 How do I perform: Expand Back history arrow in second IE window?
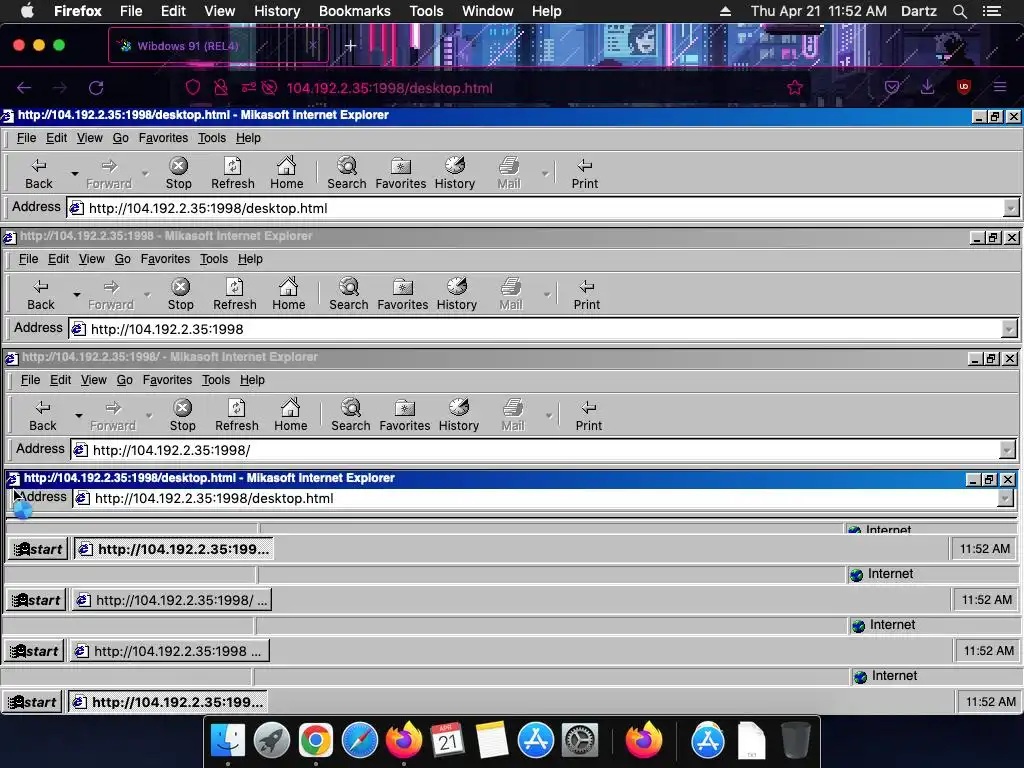coord(76,295)
